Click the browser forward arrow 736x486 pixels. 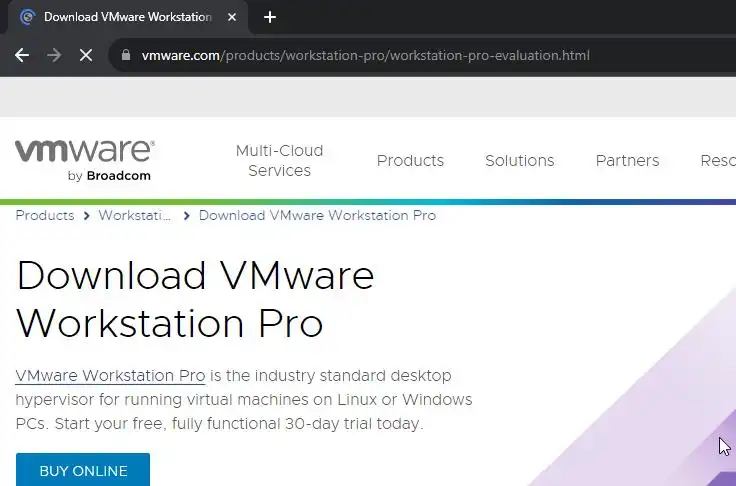[54, 55]
